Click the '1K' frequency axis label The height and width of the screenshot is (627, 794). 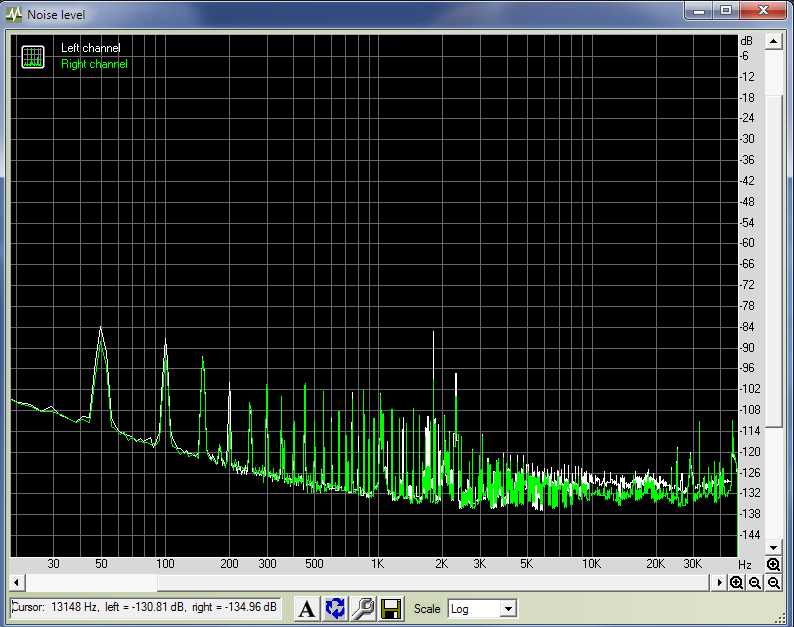point(377,564)
